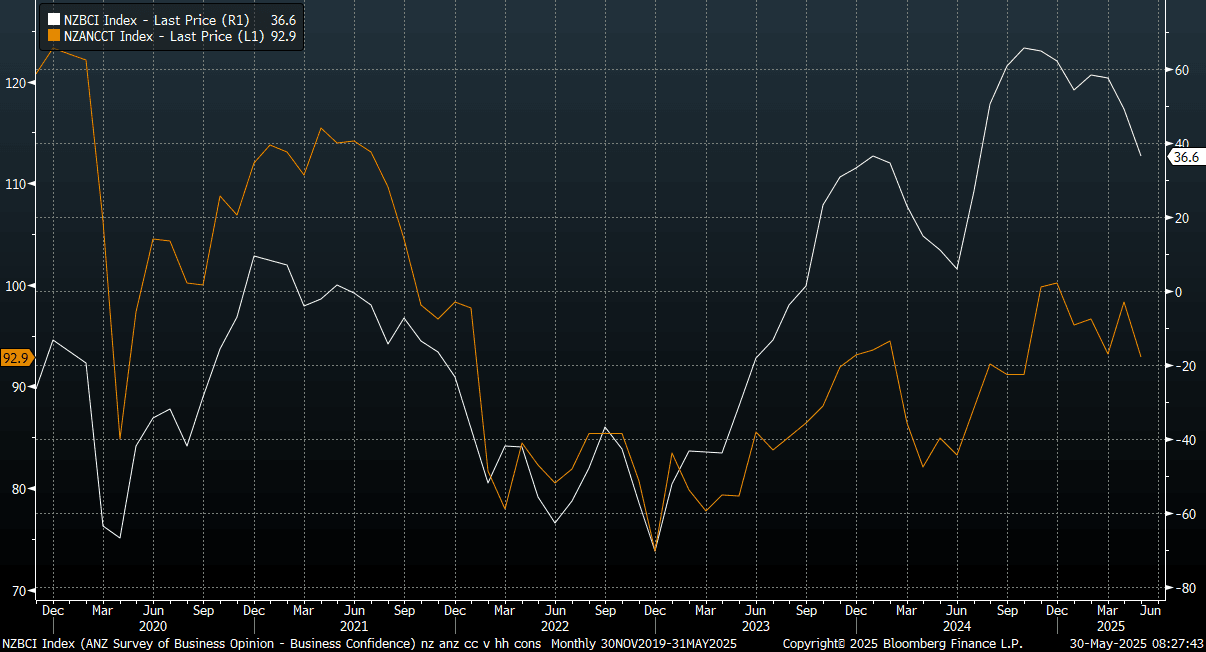The height and width of the screenshot is (652, 1206).
Task: Click the 70 left axis label
Action: click(x=17, y=591)
